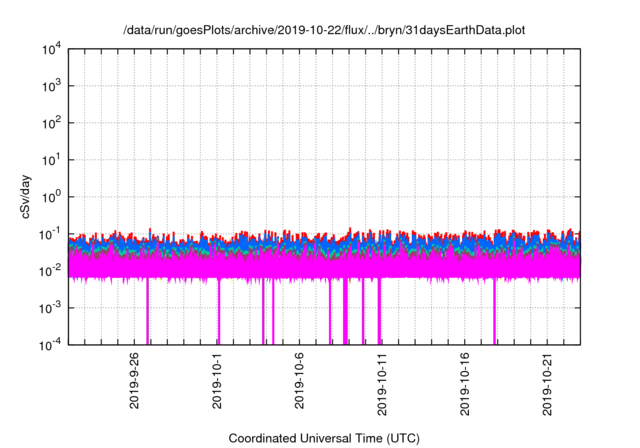Select the cSv/day y-axis label
This screenshot has width=640, height=448.
[x=26, y=197]
